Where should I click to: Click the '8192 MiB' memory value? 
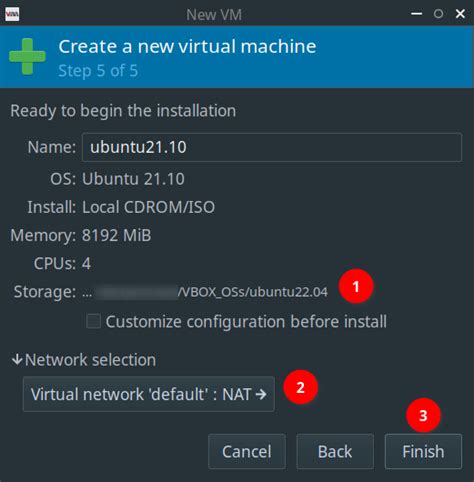click(116, 235)
